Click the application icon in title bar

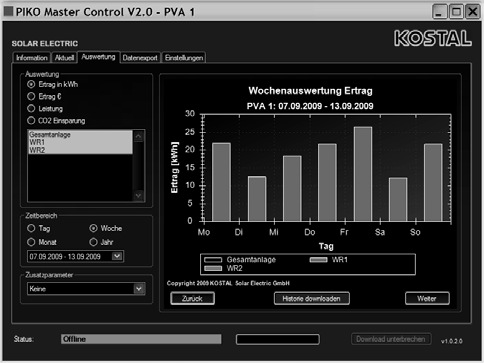8,11
